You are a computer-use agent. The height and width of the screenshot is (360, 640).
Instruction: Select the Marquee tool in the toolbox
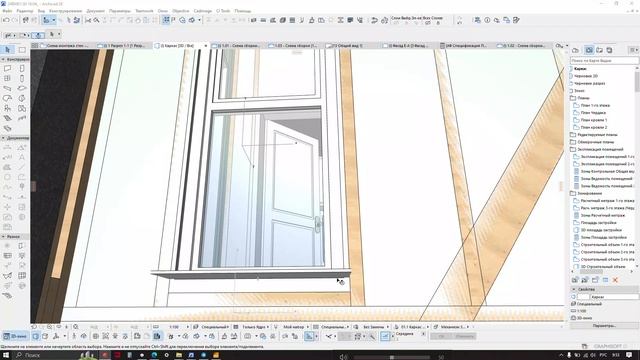click(x=22, y=50)
